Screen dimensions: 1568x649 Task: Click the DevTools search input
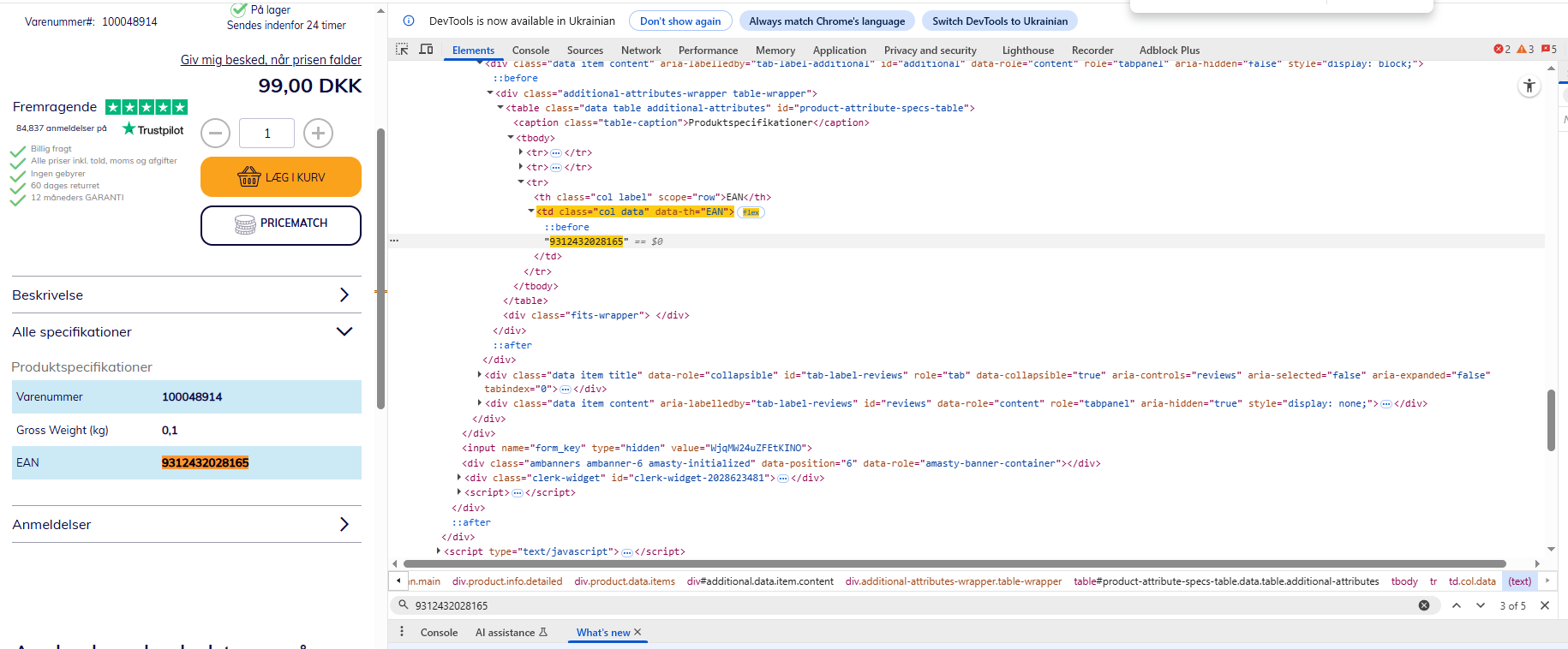(x=913, y=605)
